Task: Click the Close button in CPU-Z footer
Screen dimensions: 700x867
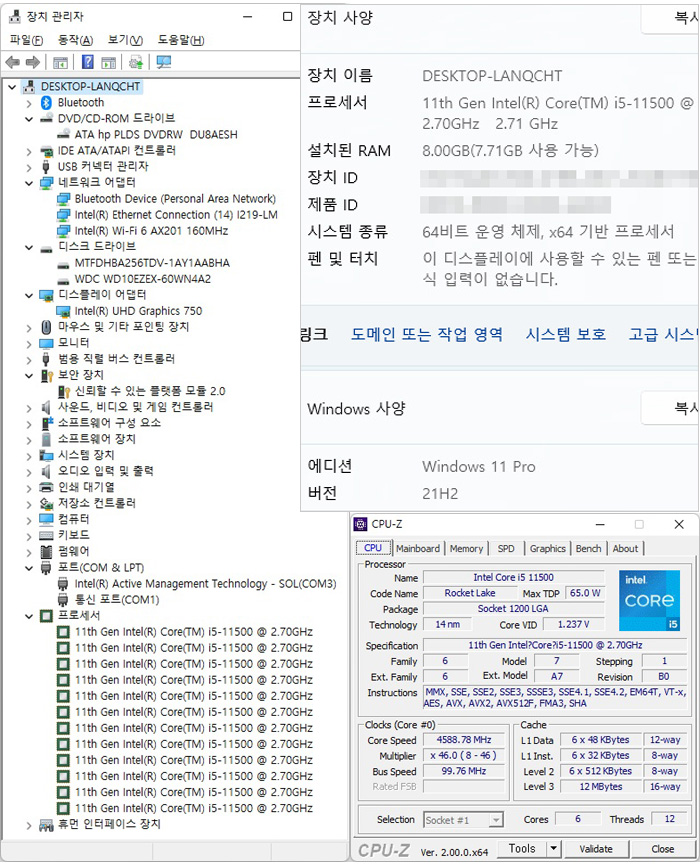Action: [x=662, y=849]
